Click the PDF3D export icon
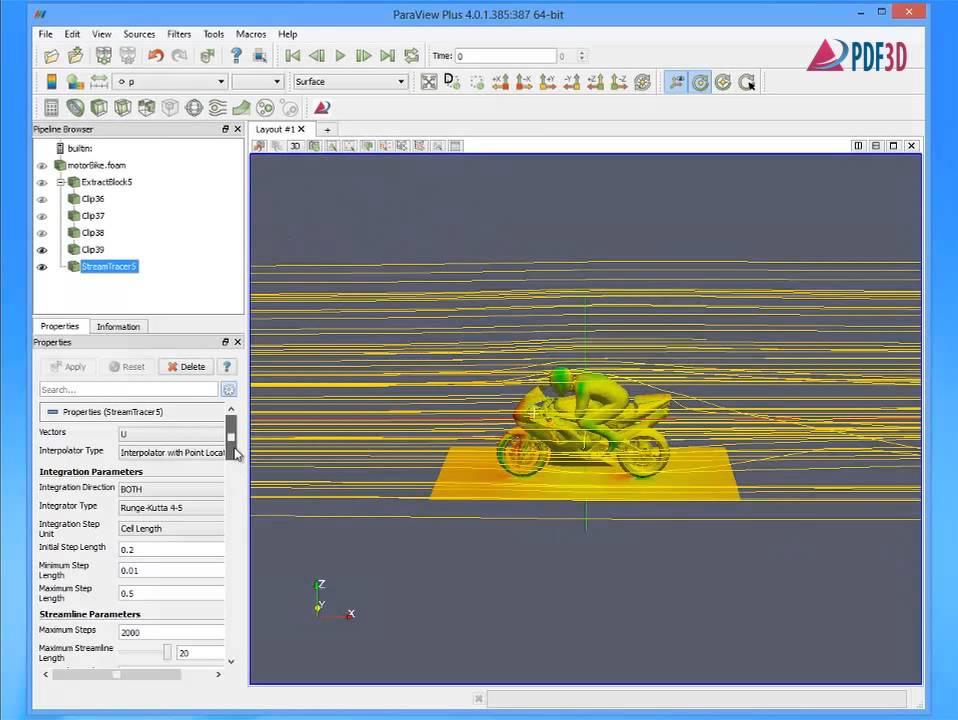This screenshot has height=720, width=958. pos(322,108)
